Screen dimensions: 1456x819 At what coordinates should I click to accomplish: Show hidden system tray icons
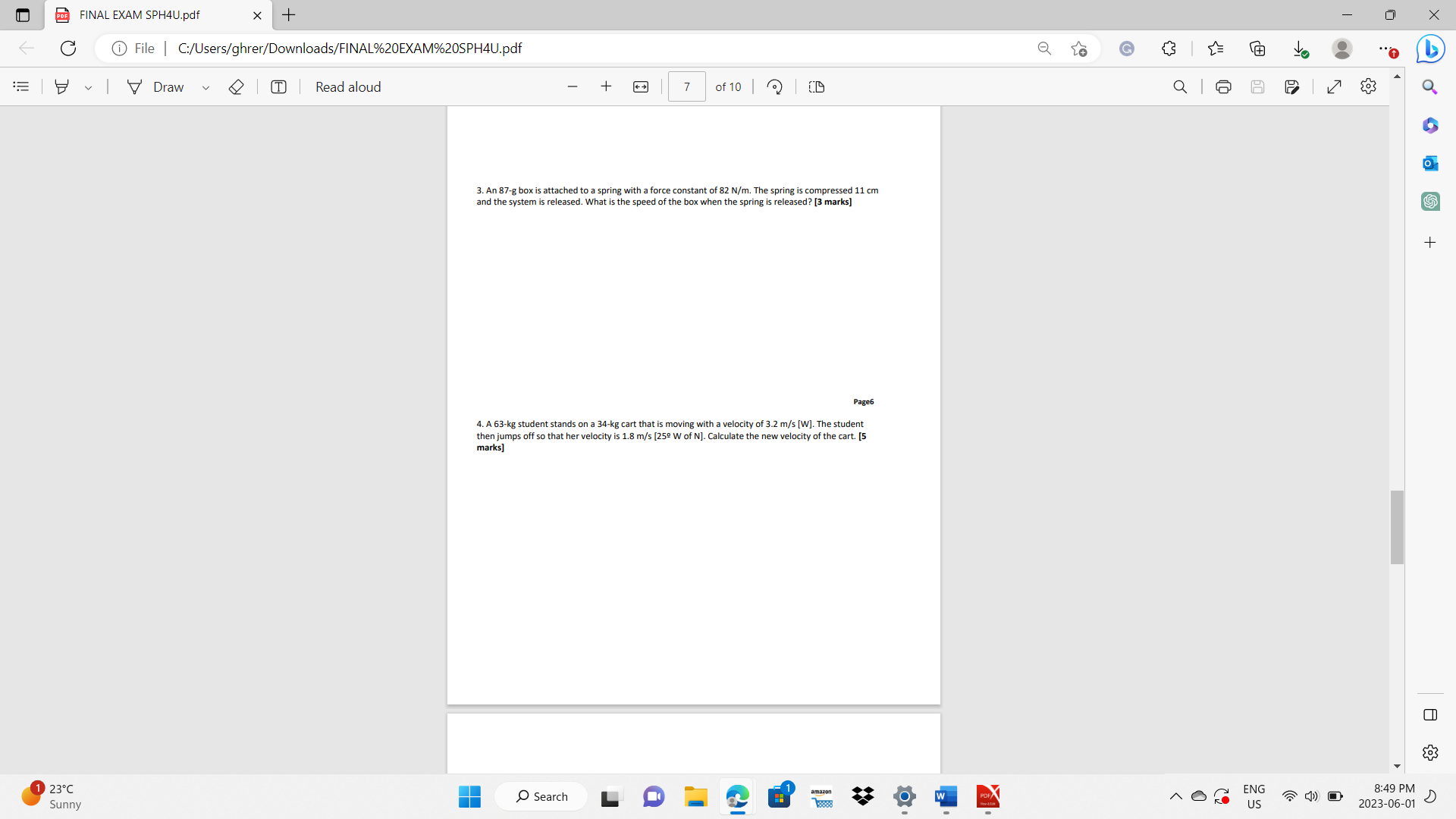(1176, 796)
